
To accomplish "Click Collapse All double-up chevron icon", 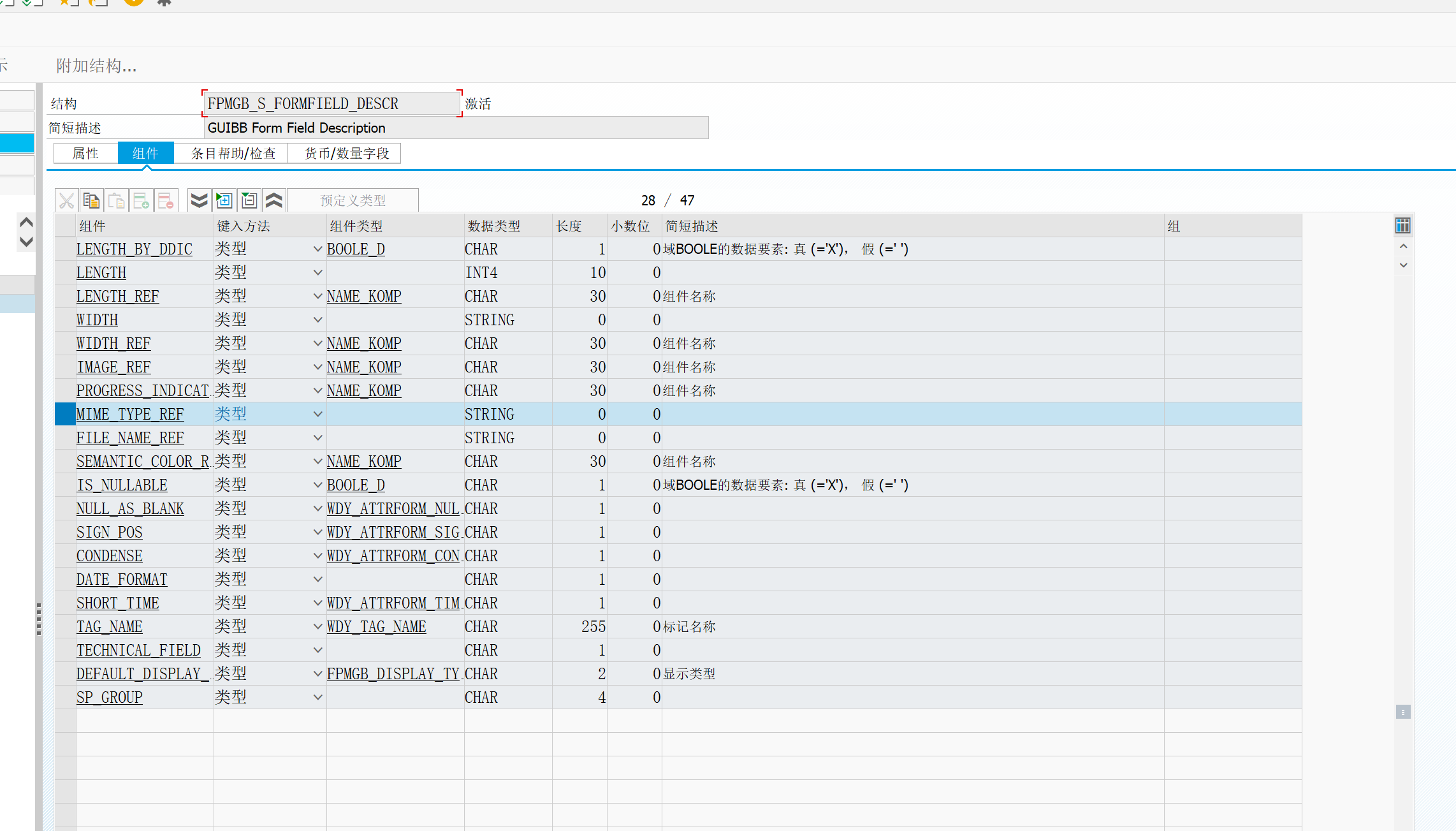I will (273, 201).
